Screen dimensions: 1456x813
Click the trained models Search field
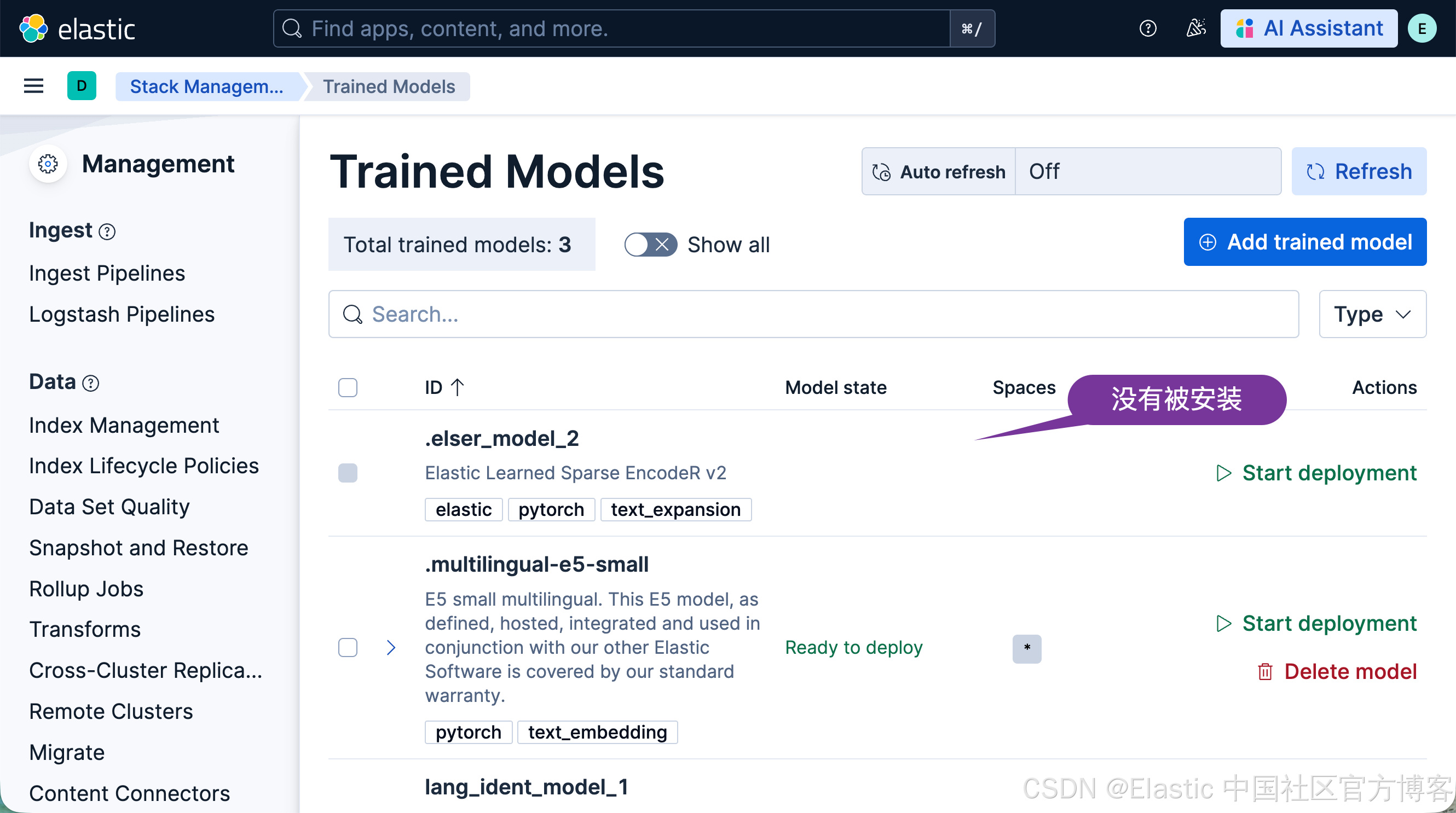(814, 314)
